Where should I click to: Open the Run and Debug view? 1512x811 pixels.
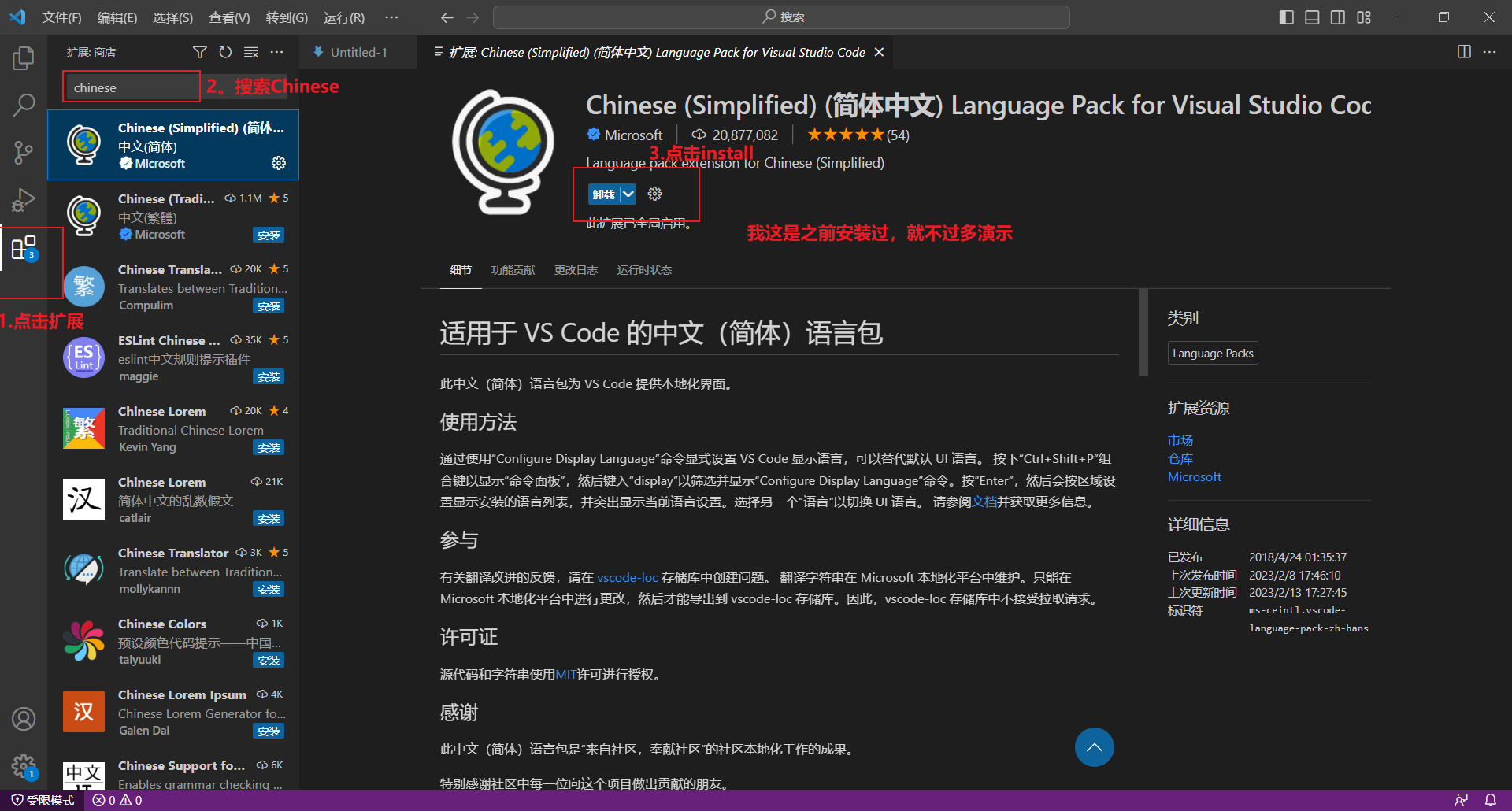tap(24, 199)
